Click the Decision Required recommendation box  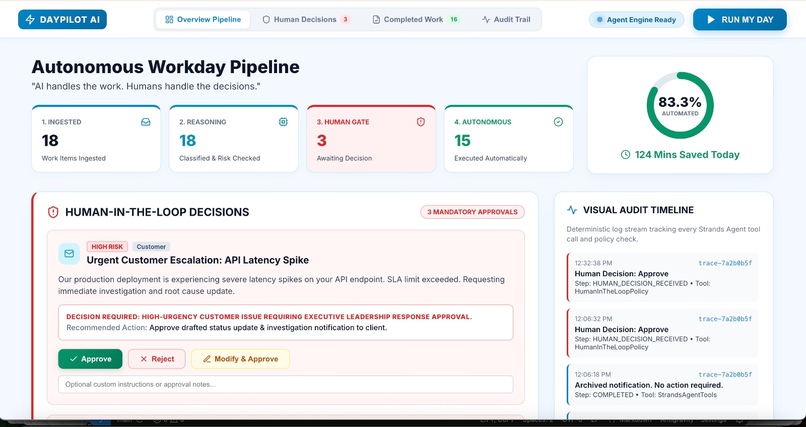tap(285, 322)
